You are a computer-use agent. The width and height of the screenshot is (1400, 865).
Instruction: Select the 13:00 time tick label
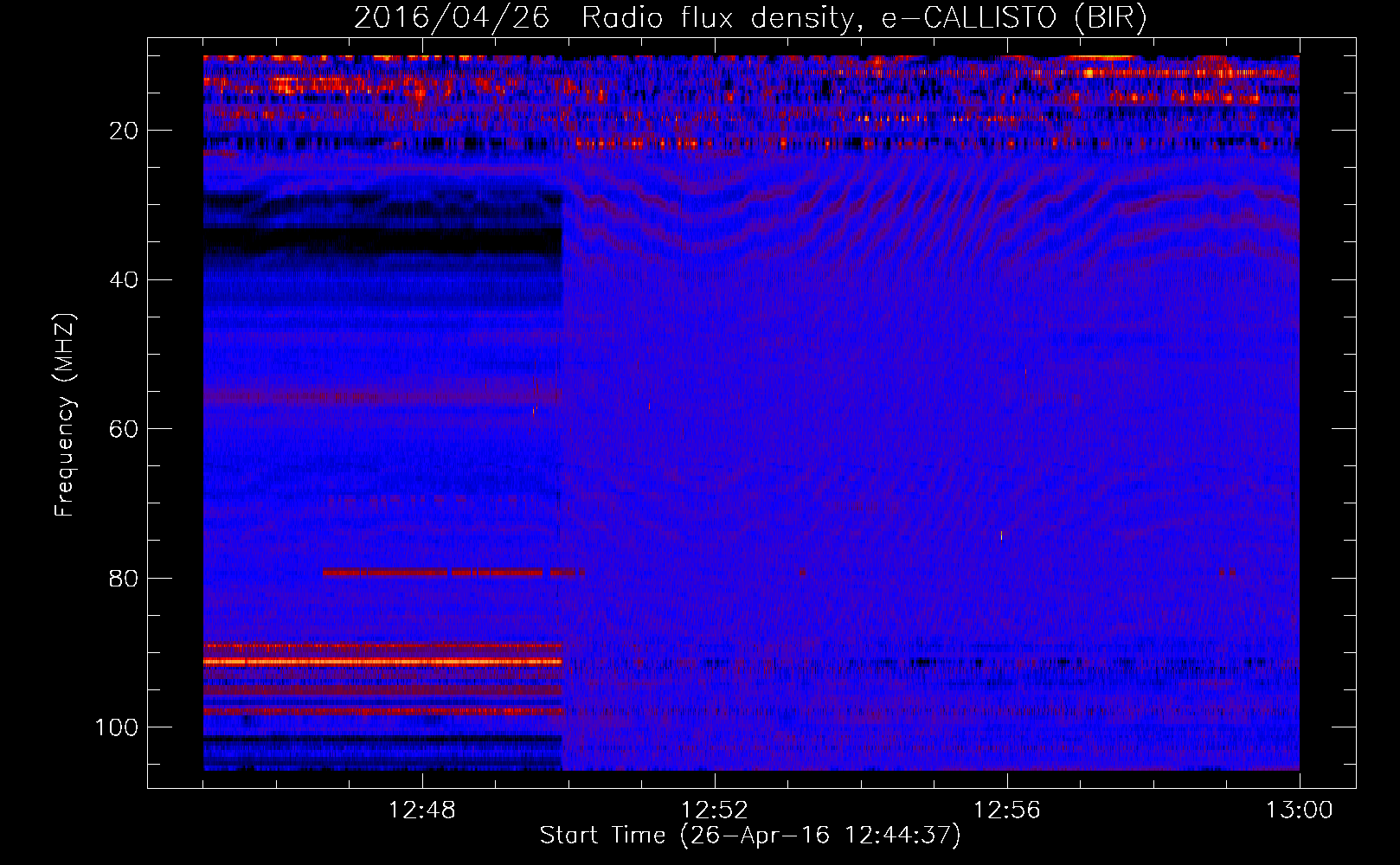(x=1299, y=811)
